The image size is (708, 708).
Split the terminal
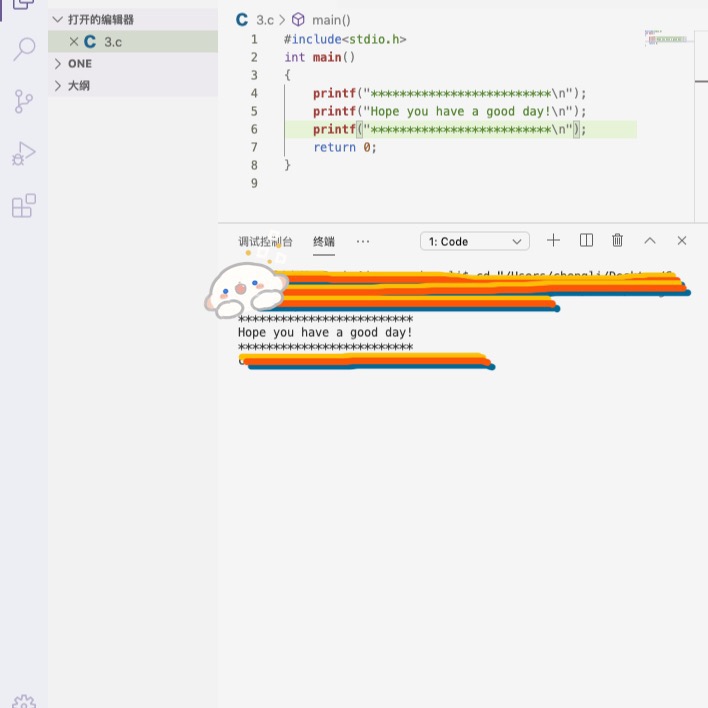click(586, 240)
